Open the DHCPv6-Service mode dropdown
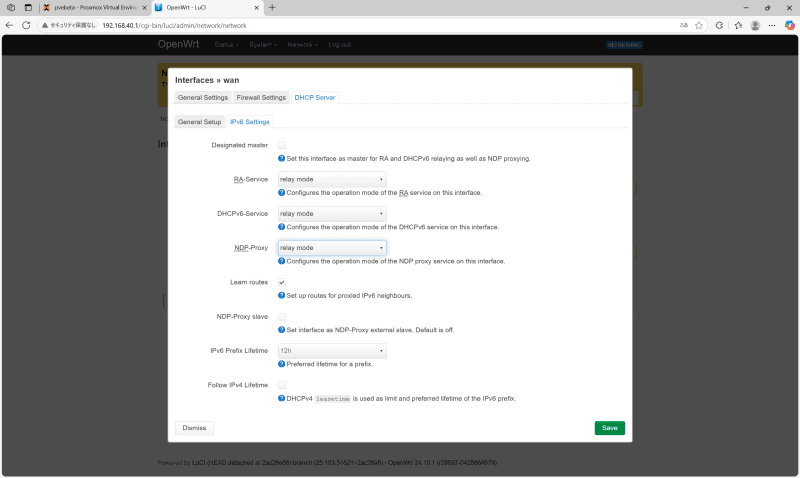 click(x=332, y=214)
